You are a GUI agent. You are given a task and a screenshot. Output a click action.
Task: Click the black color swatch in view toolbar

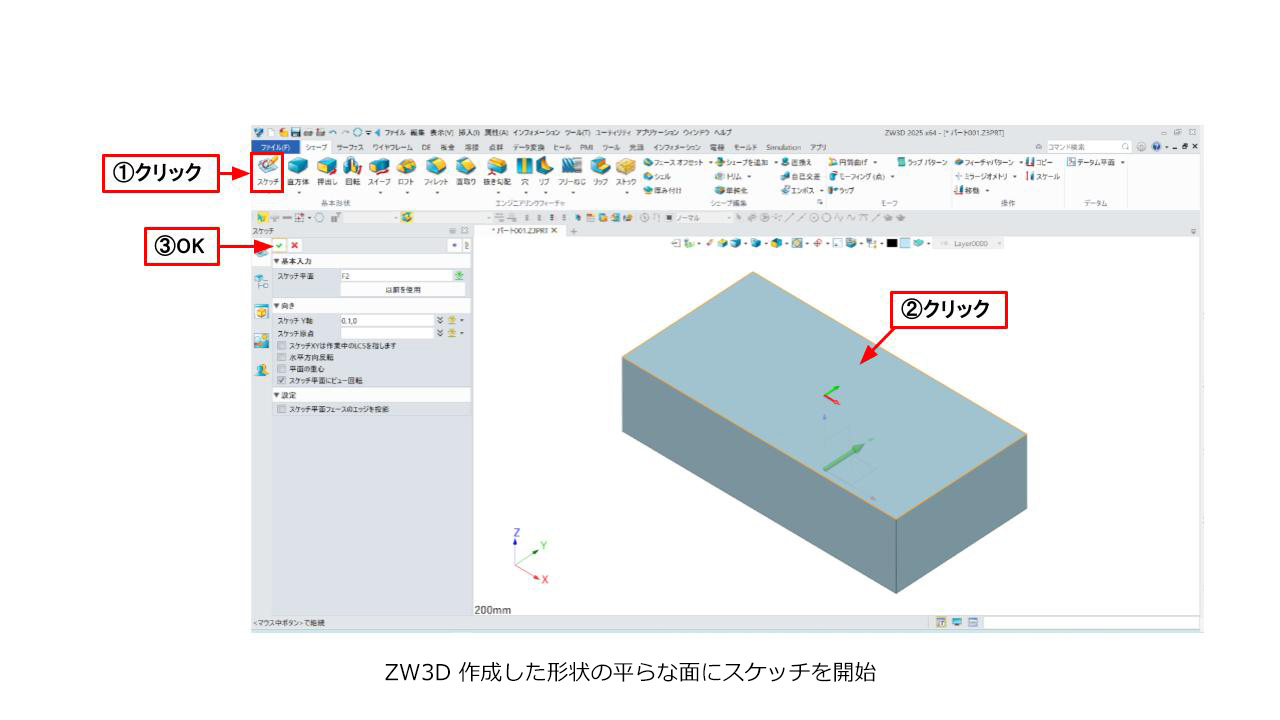point(891,243)
